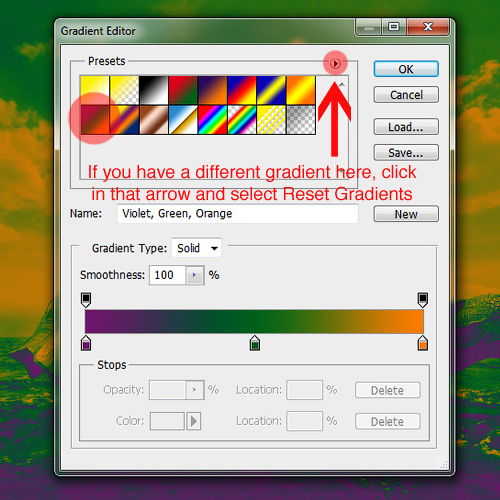This screenshot has width=500, height=500.
Task: Choose the yellow Transparent Stripes preset
Action: coord(271,120)
